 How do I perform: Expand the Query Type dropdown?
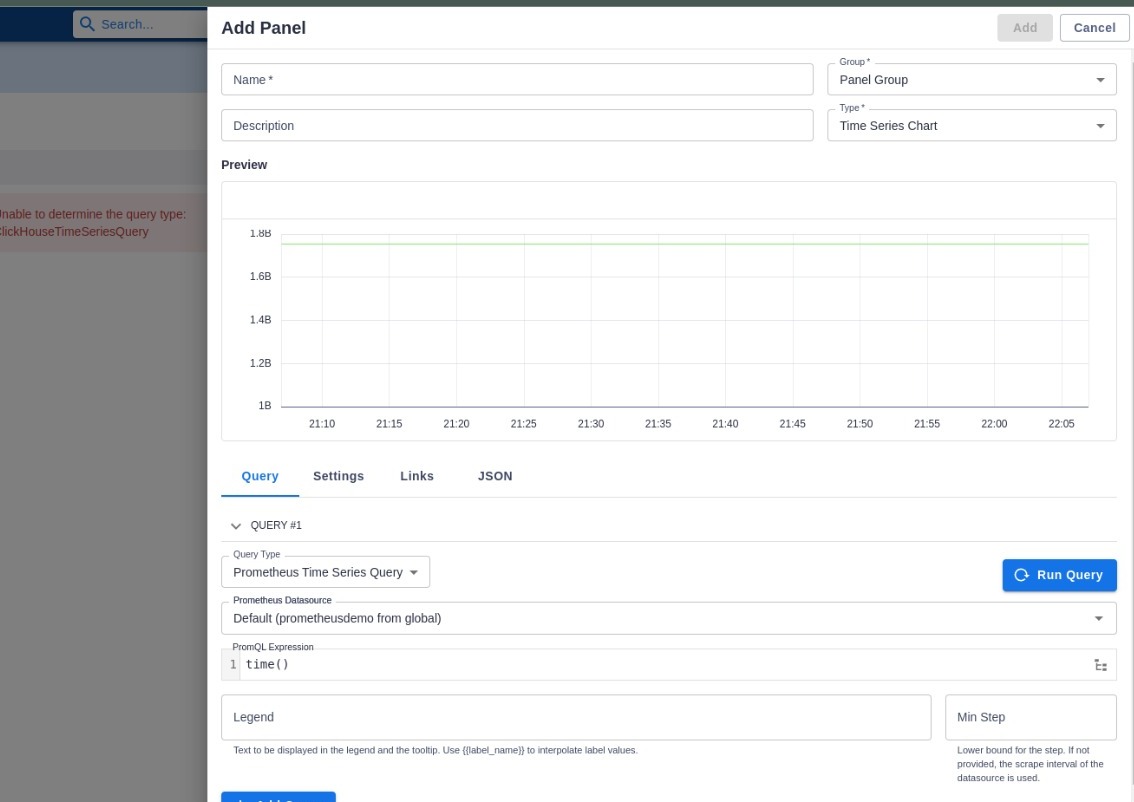(325, 573)
